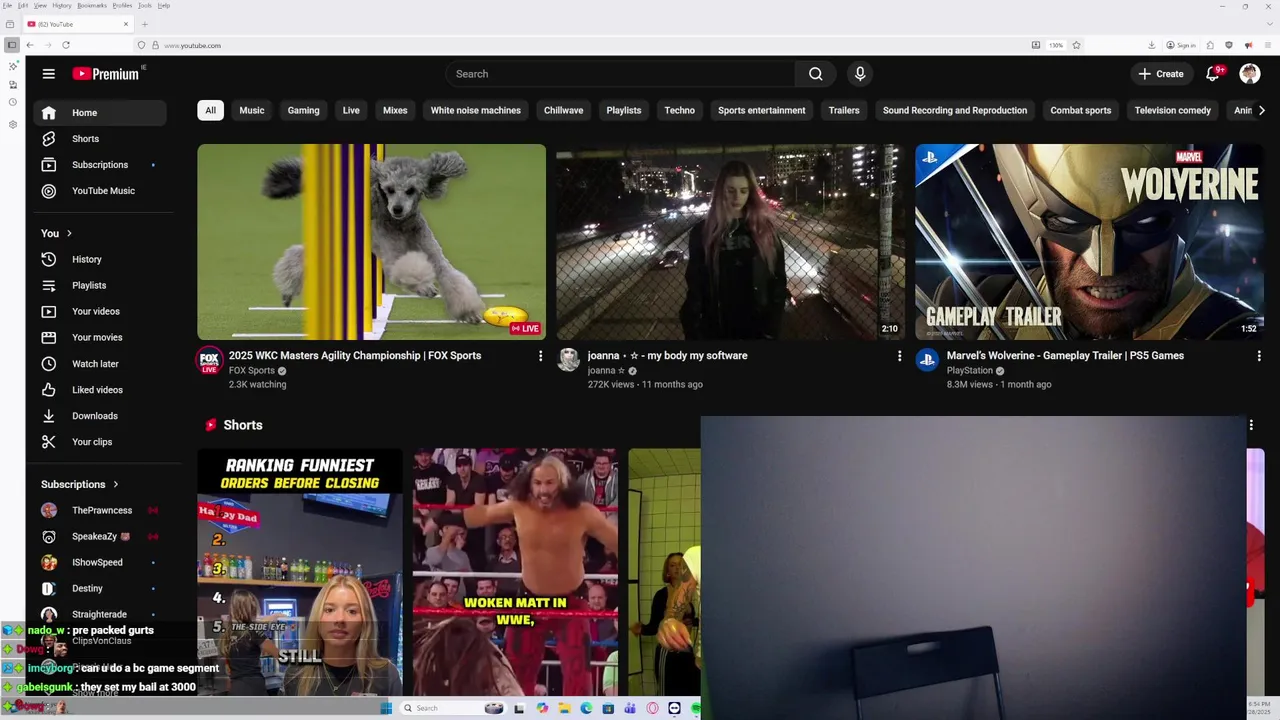Click the PlayStation channel avatar
This screenshot has height=720, width=1280.
pos(927,360)
